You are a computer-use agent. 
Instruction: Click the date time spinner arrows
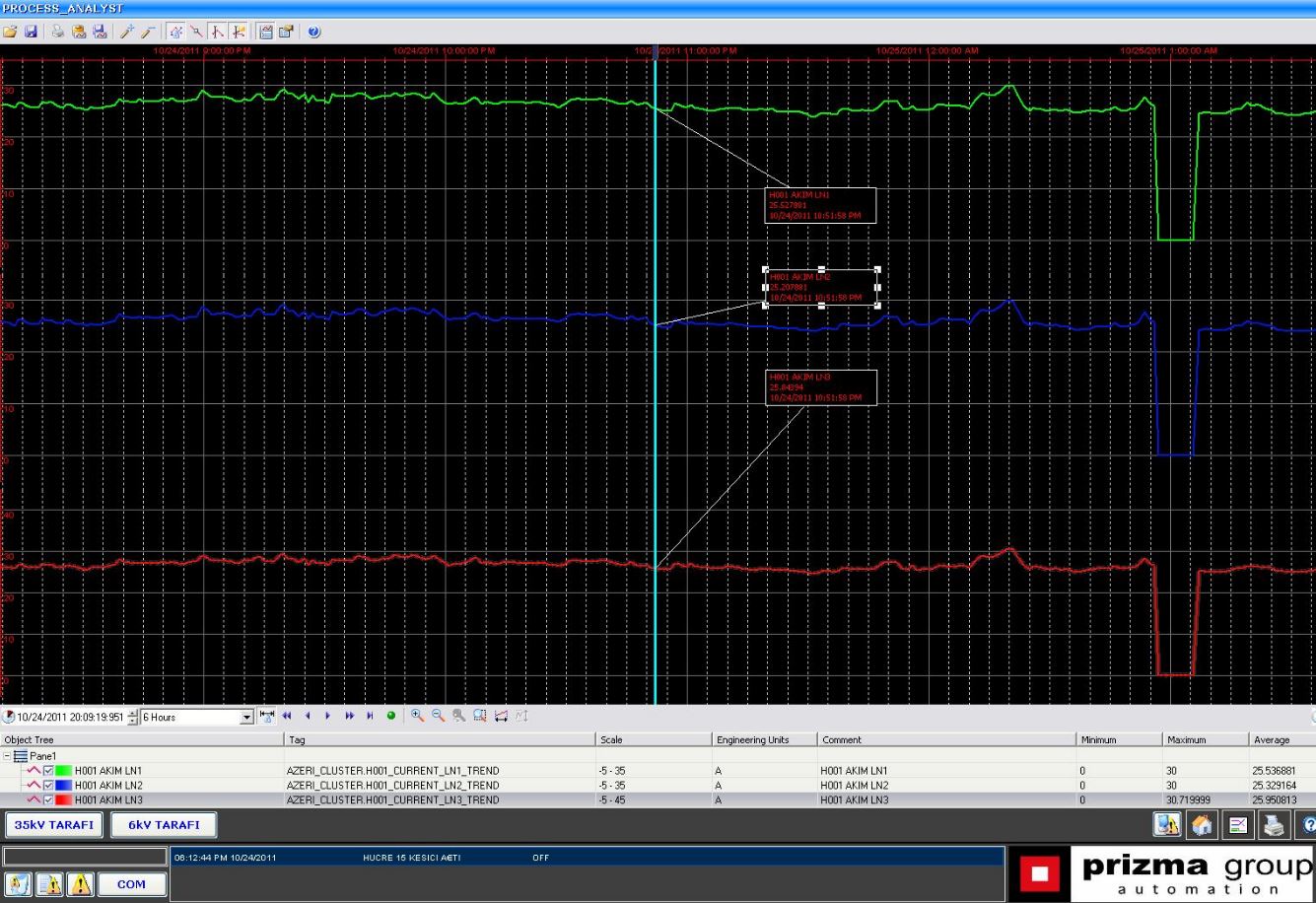(x=133, y=717)
